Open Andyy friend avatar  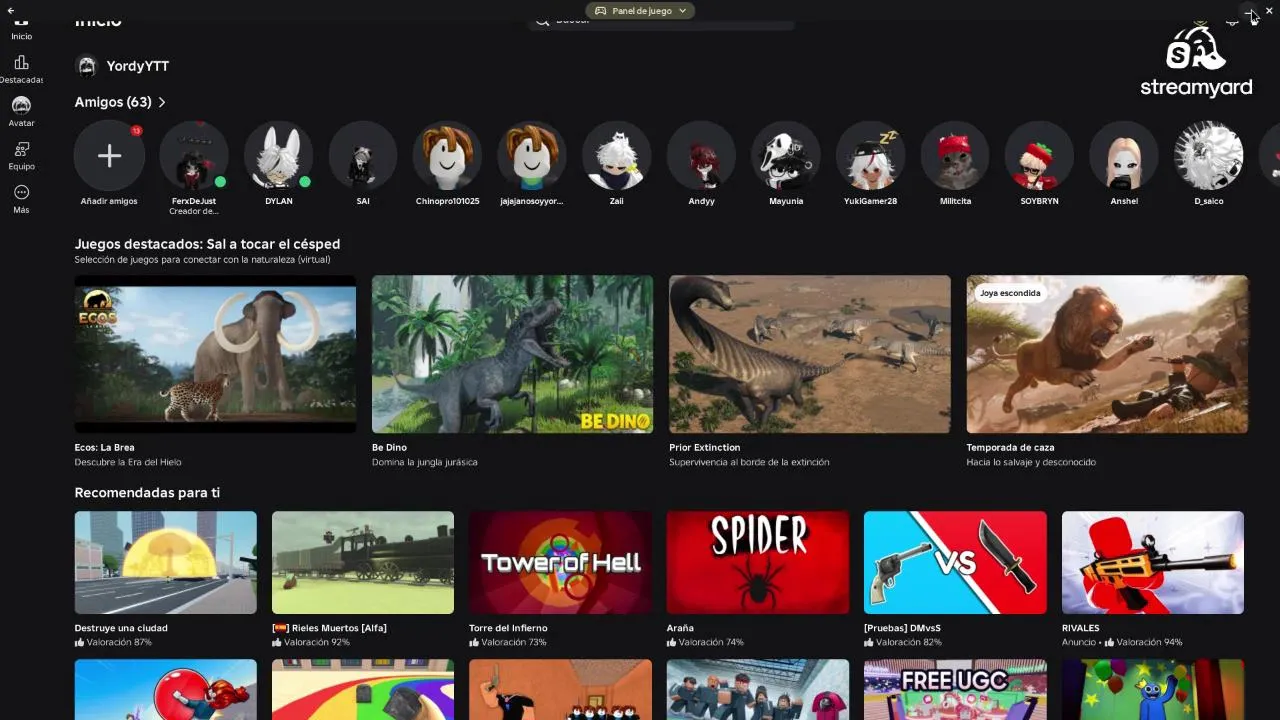coord(701,156)
